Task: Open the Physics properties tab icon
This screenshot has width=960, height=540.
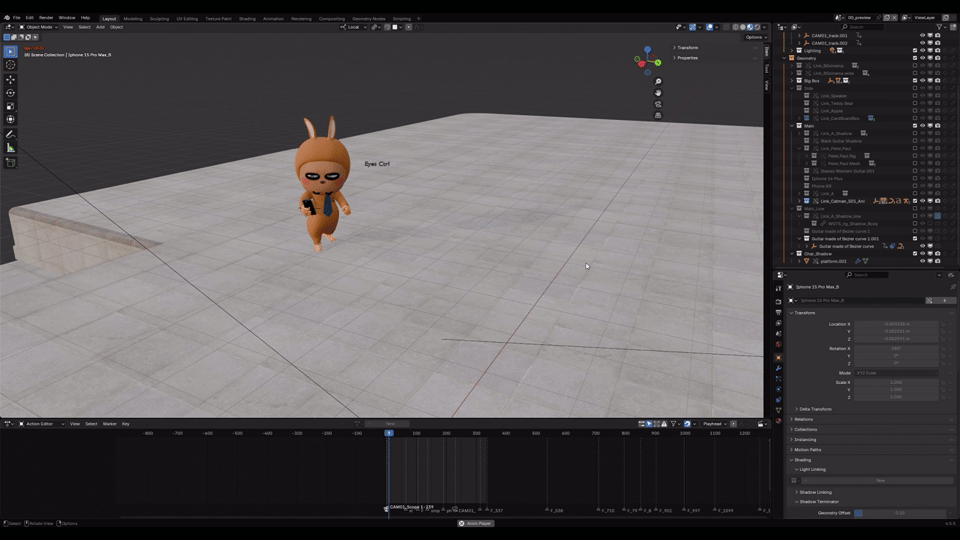Action: click(778, 389)
